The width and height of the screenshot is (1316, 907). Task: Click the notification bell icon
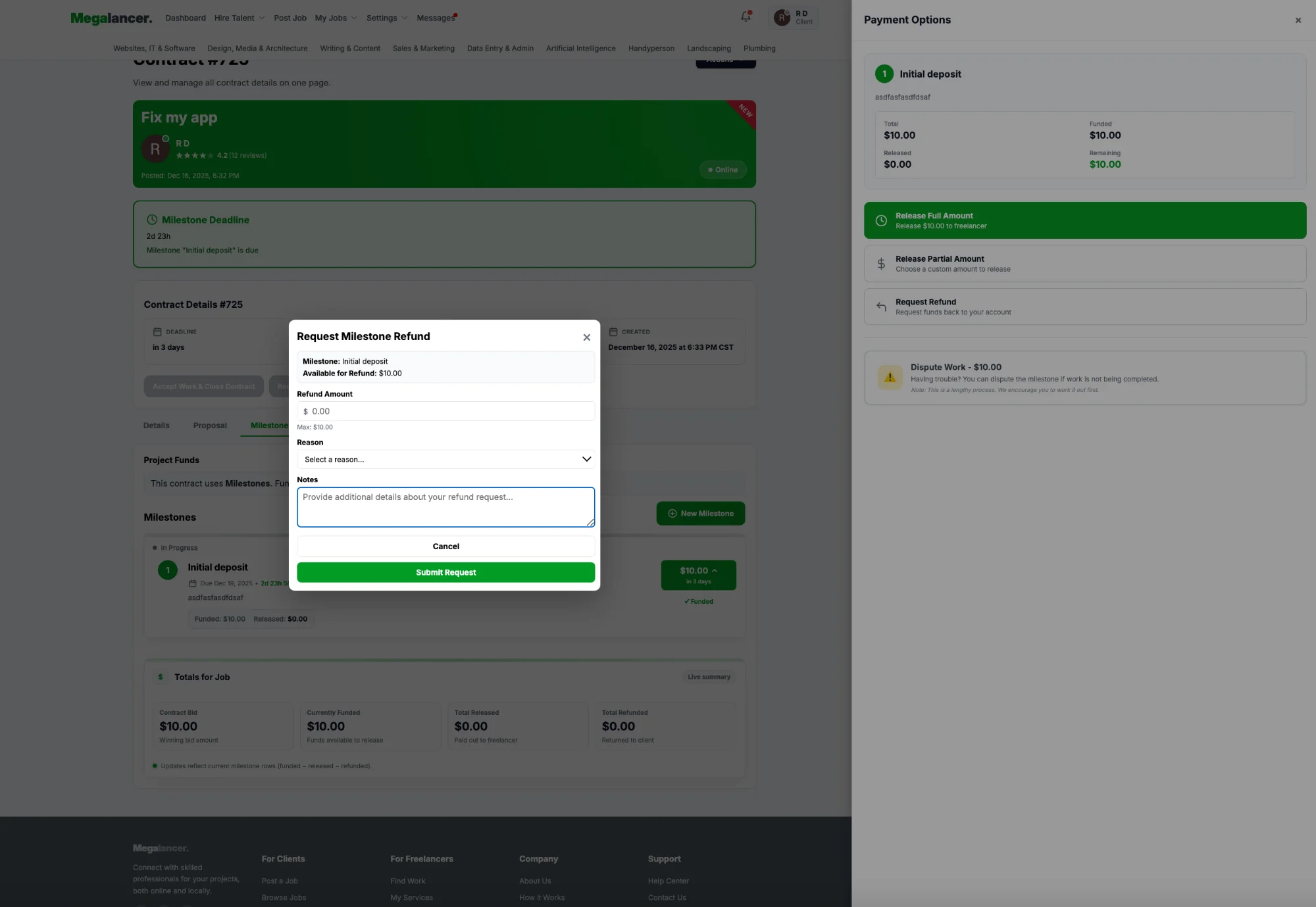pyautogui.click(x=746, y=17)
